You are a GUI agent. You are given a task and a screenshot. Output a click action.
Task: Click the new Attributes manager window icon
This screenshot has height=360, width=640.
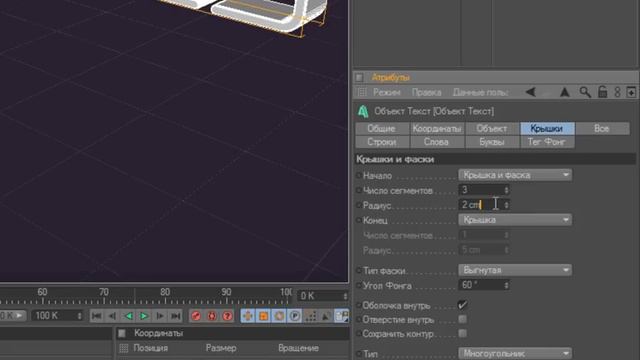click(631, 92)
